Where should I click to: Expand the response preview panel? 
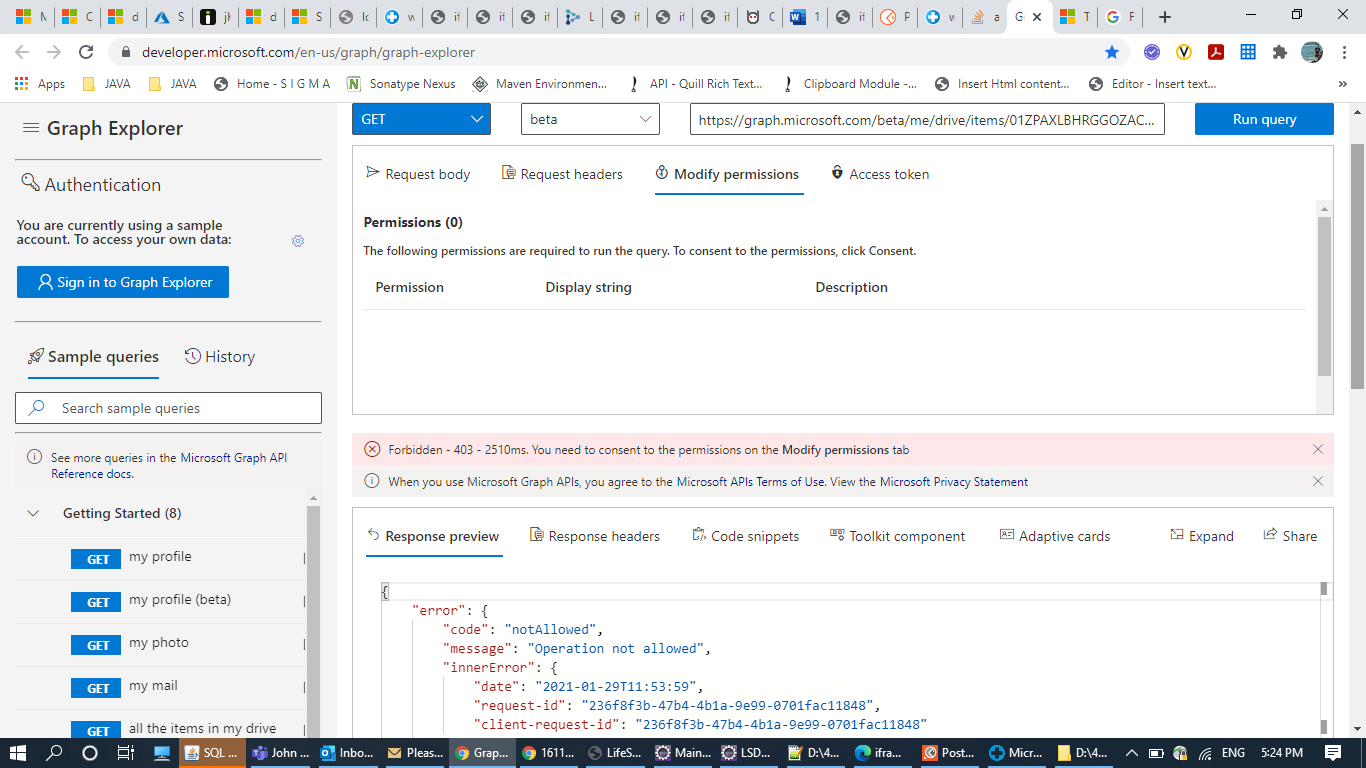[1202, 536]
